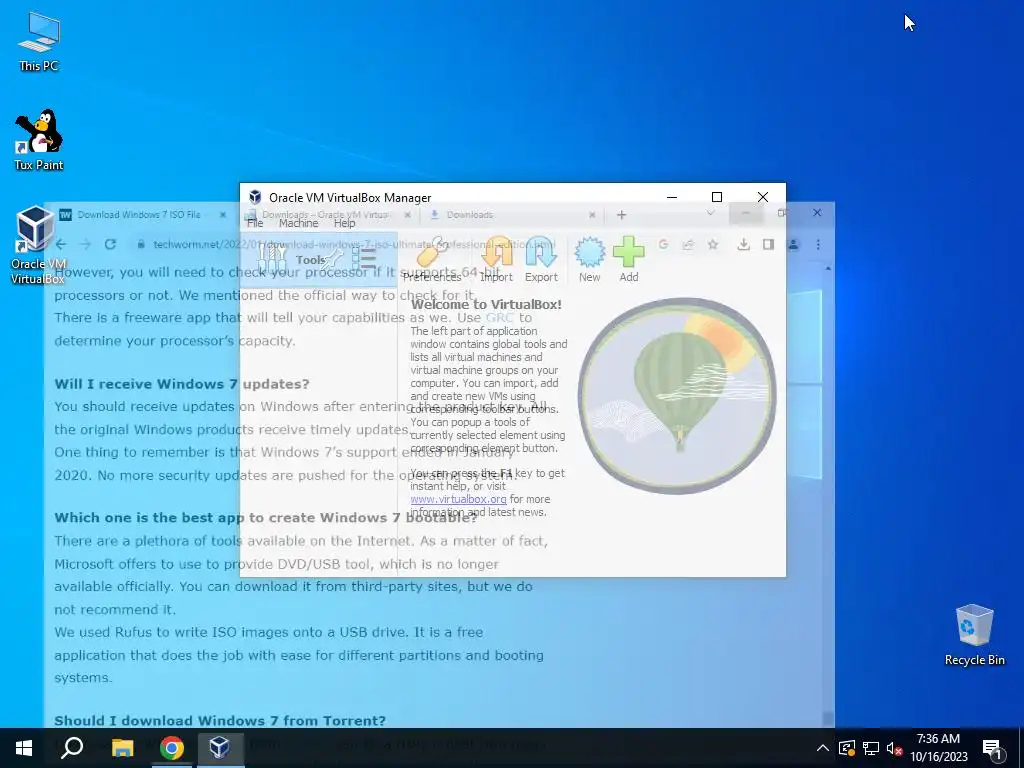Show hidden system tray icons

tap(823, 748)
